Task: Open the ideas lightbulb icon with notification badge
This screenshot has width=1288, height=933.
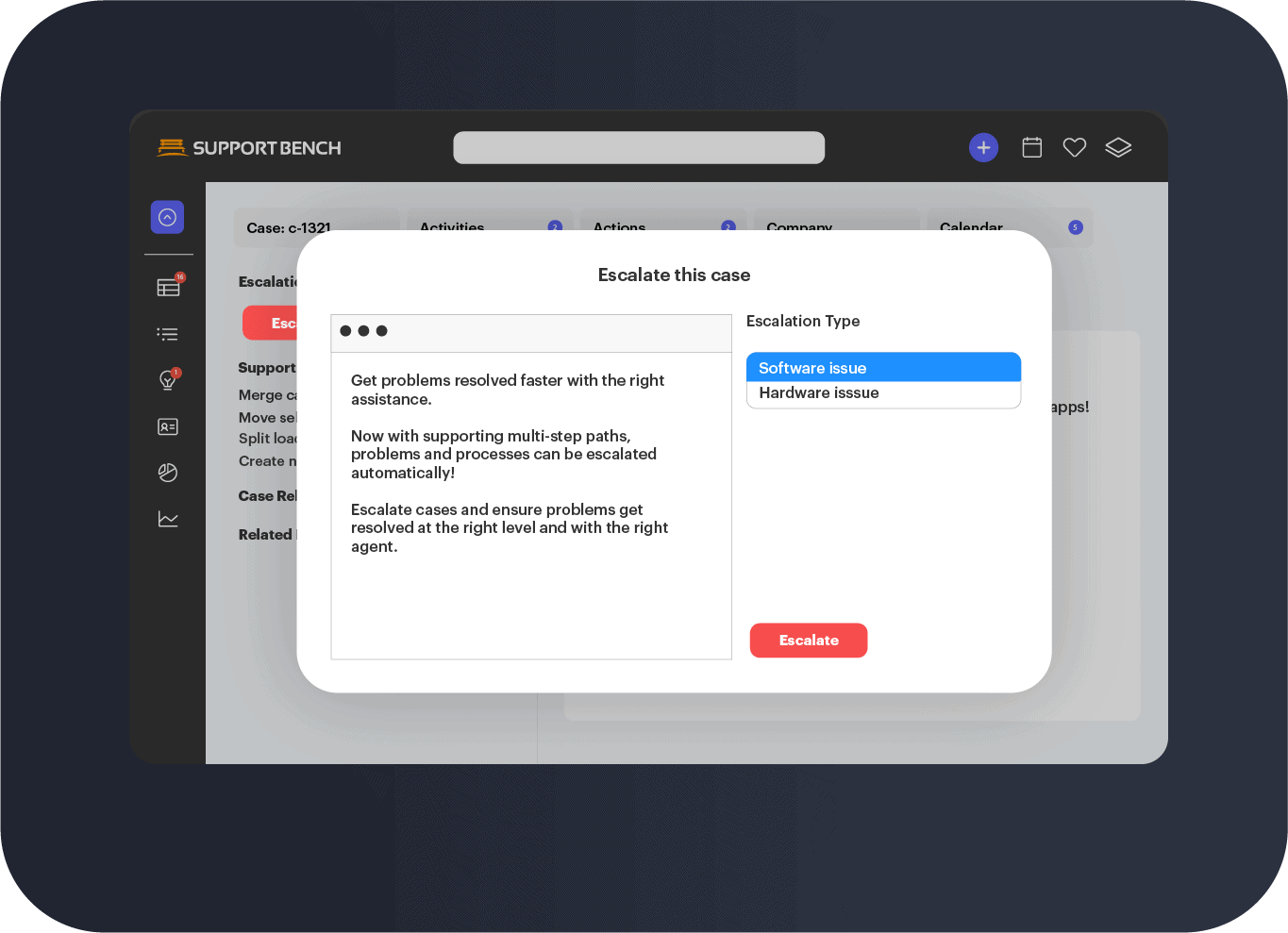Action: point(168,379)
